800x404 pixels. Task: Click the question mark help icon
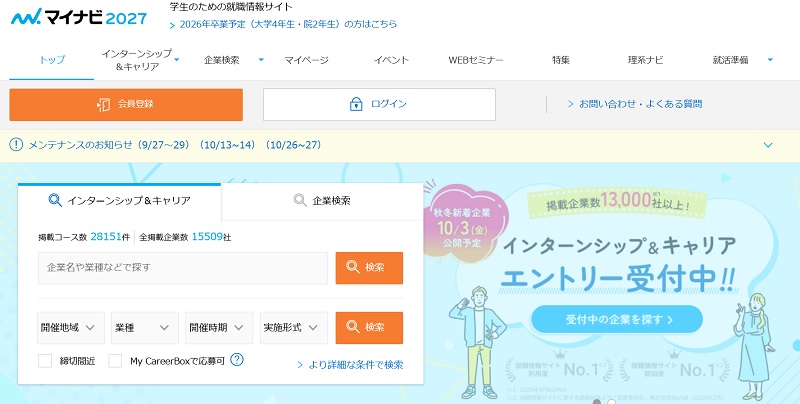coord(237,360)
